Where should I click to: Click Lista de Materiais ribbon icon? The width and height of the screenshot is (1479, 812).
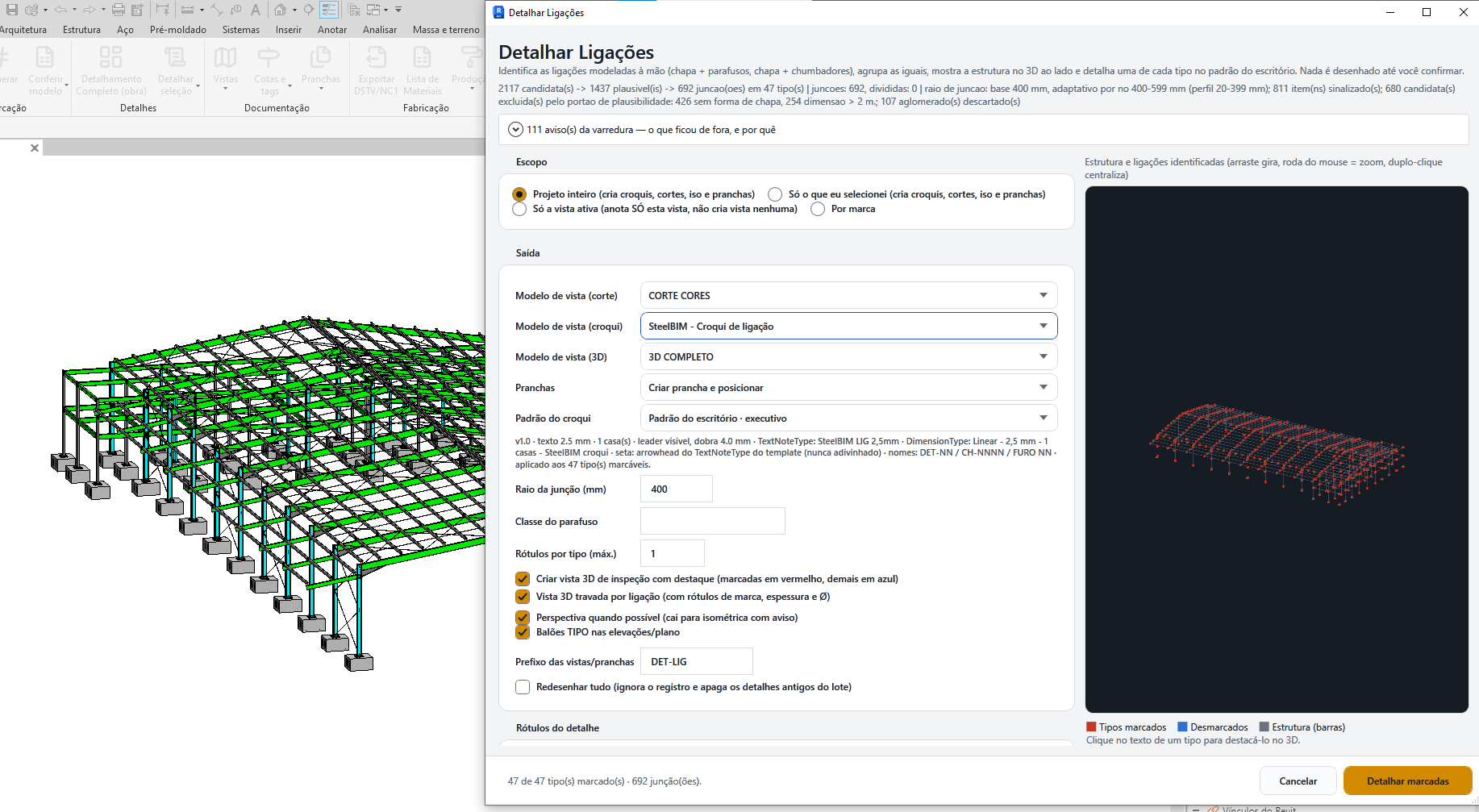click(x=422, y=58)
